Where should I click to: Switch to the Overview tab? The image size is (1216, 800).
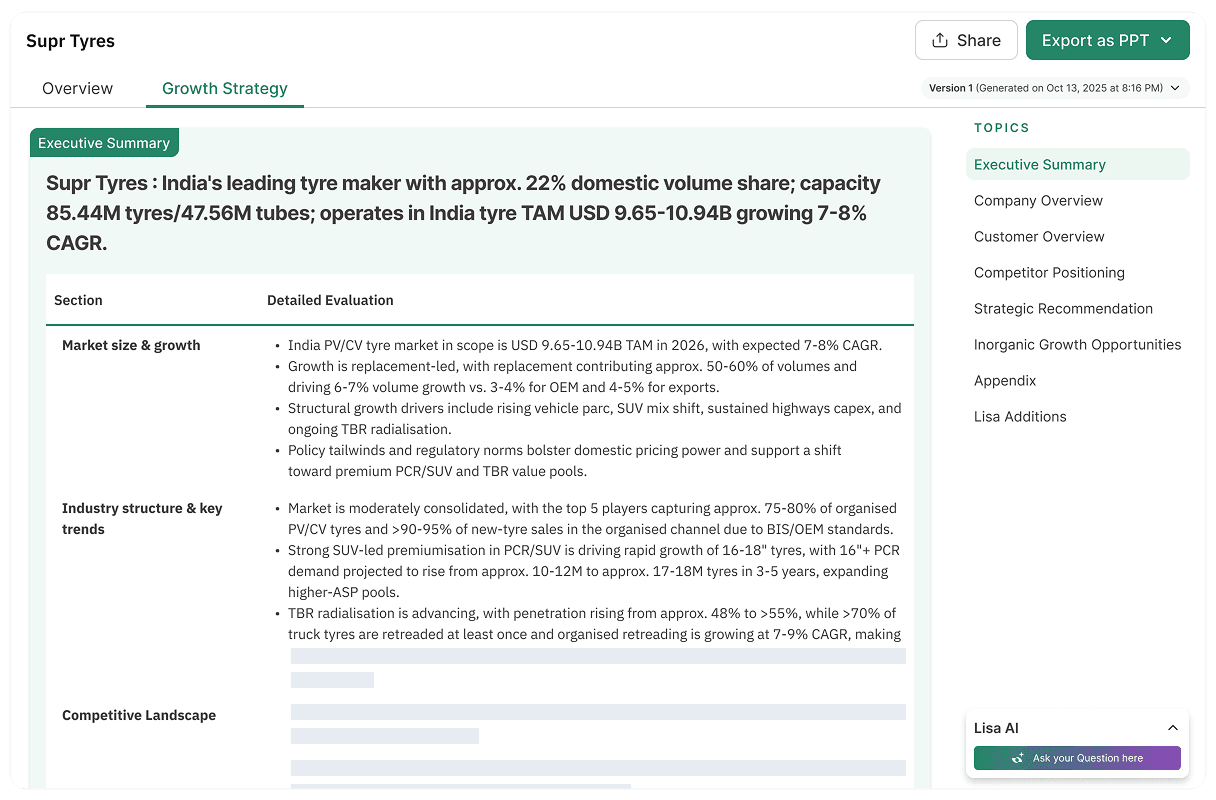click(x=77, y=88)
